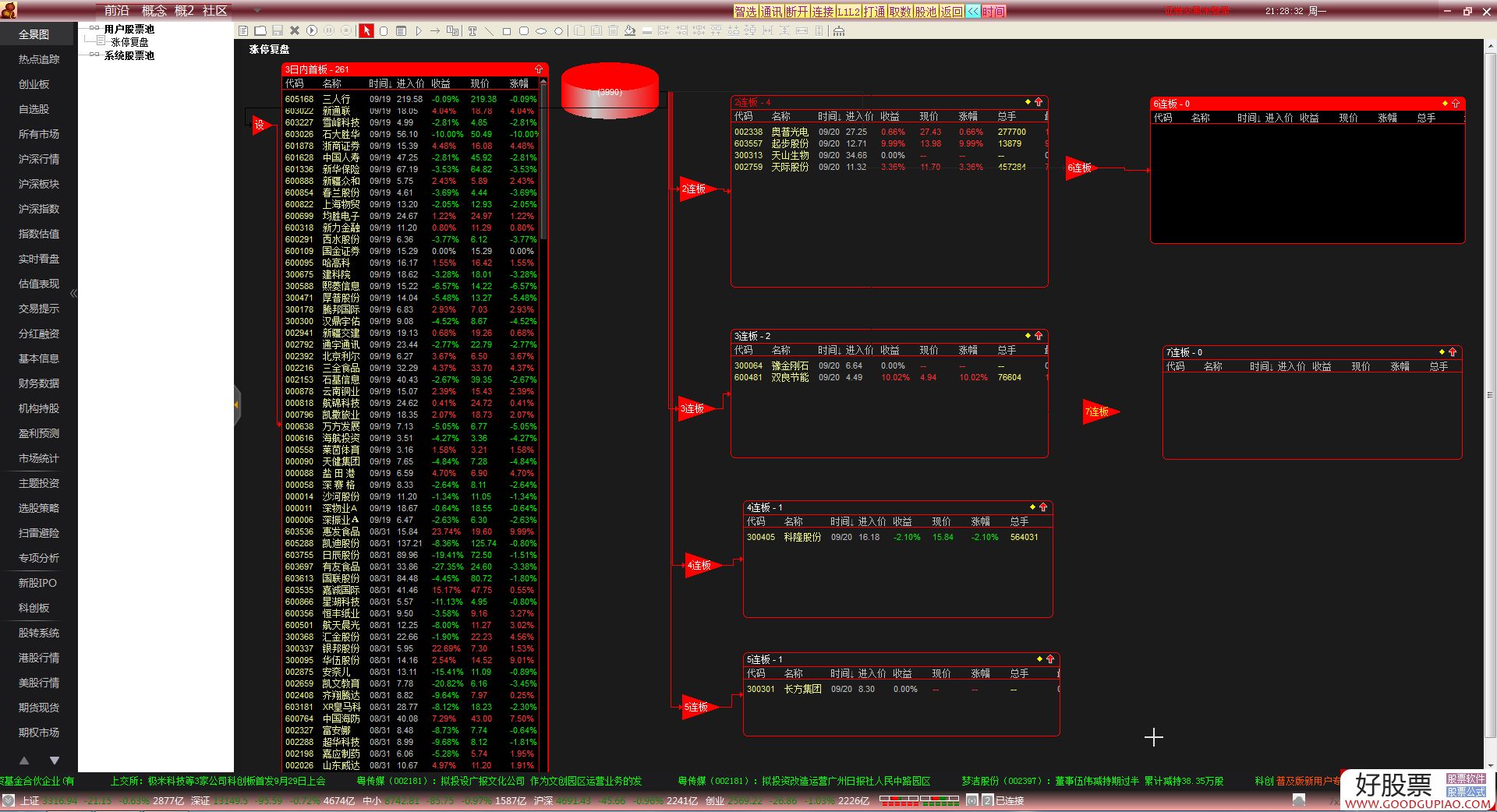Click the delete X toolbar icon
The height and width of the screenshot is (812, 1497).
pyautogui.click(x=295, y=30)
